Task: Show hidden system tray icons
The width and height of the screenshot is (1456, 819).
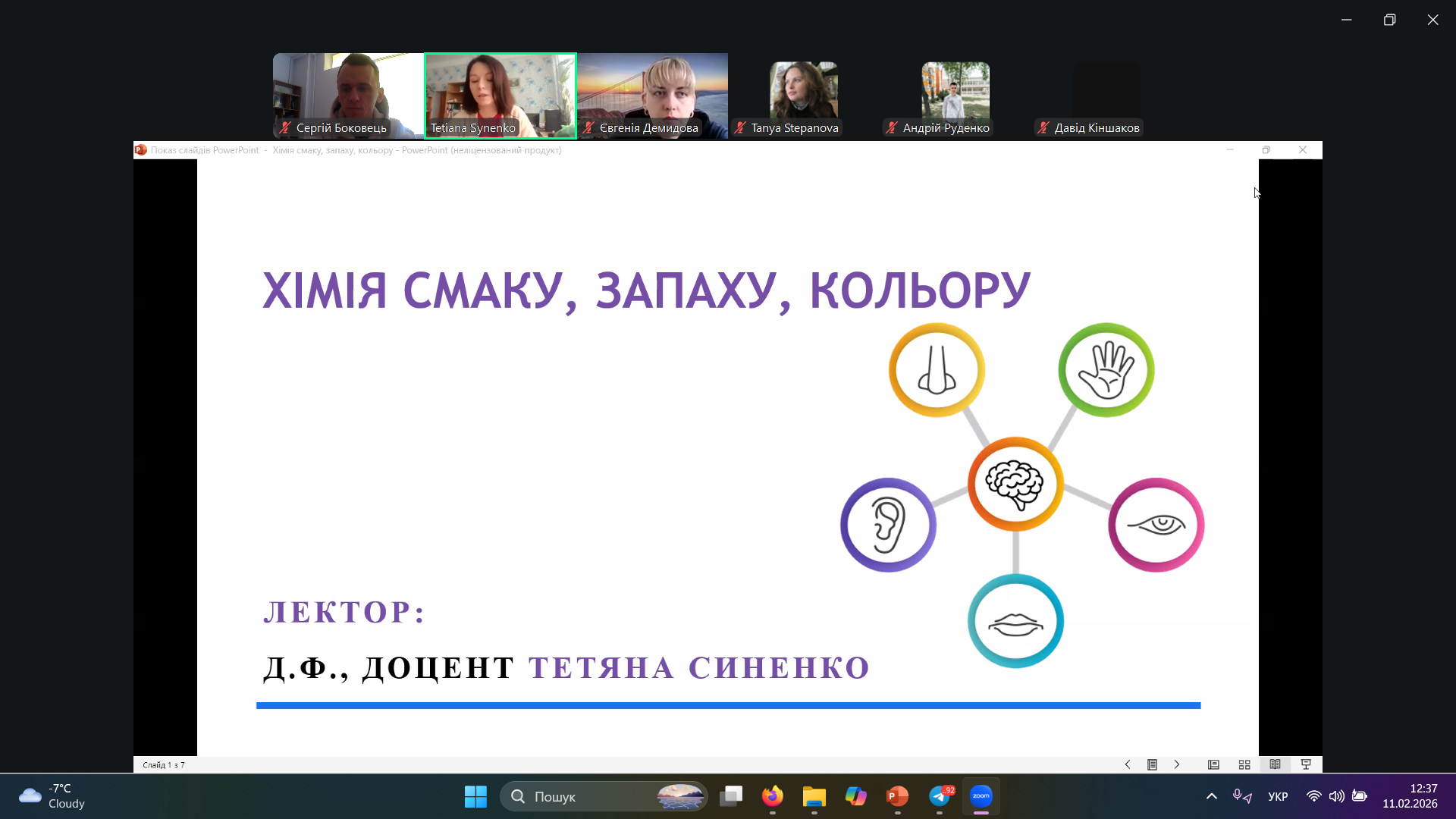Action: click(1211, 796)
